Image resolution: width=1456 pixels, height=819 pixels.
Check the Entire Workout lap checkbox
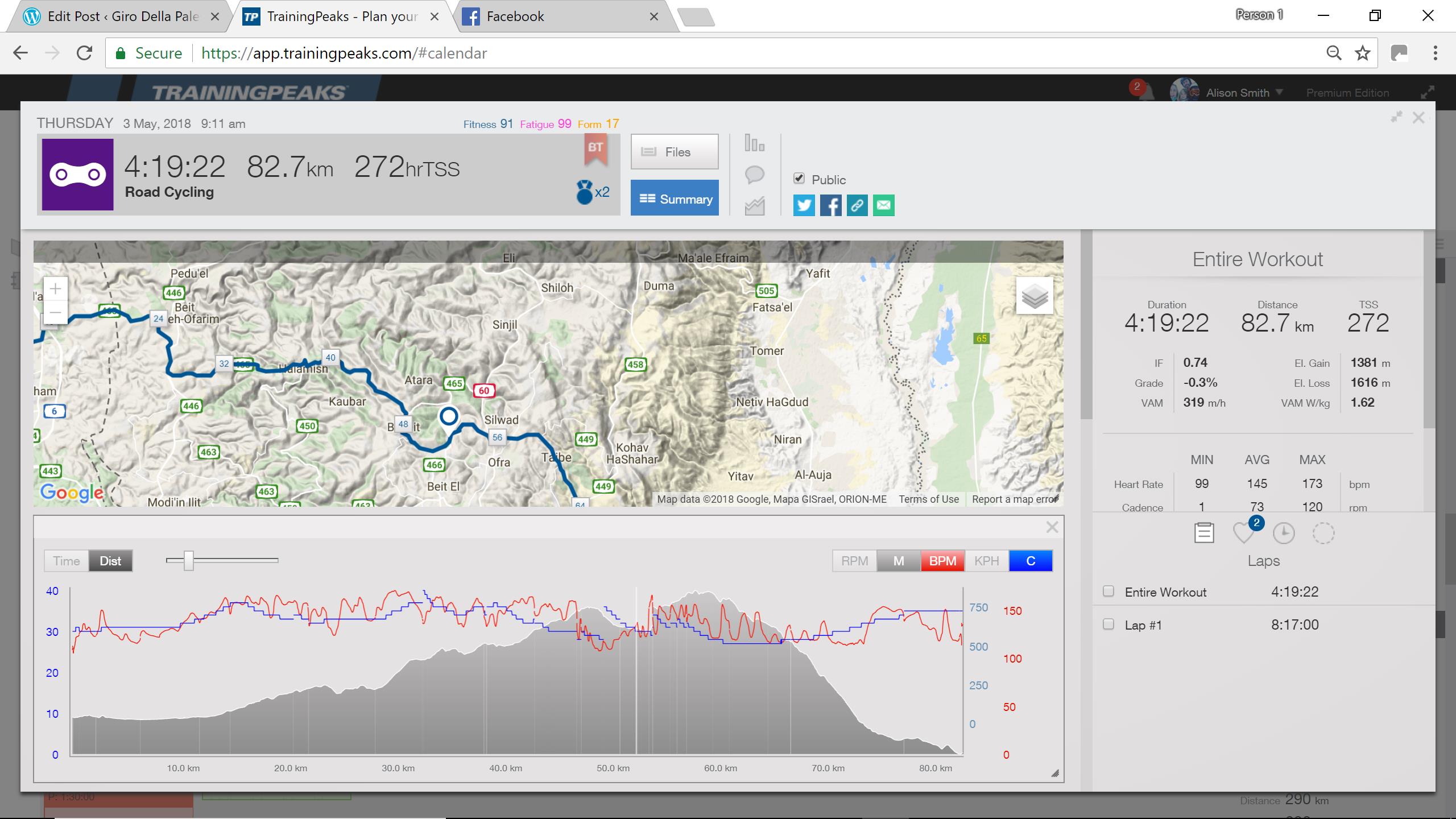pos(1108,591)
